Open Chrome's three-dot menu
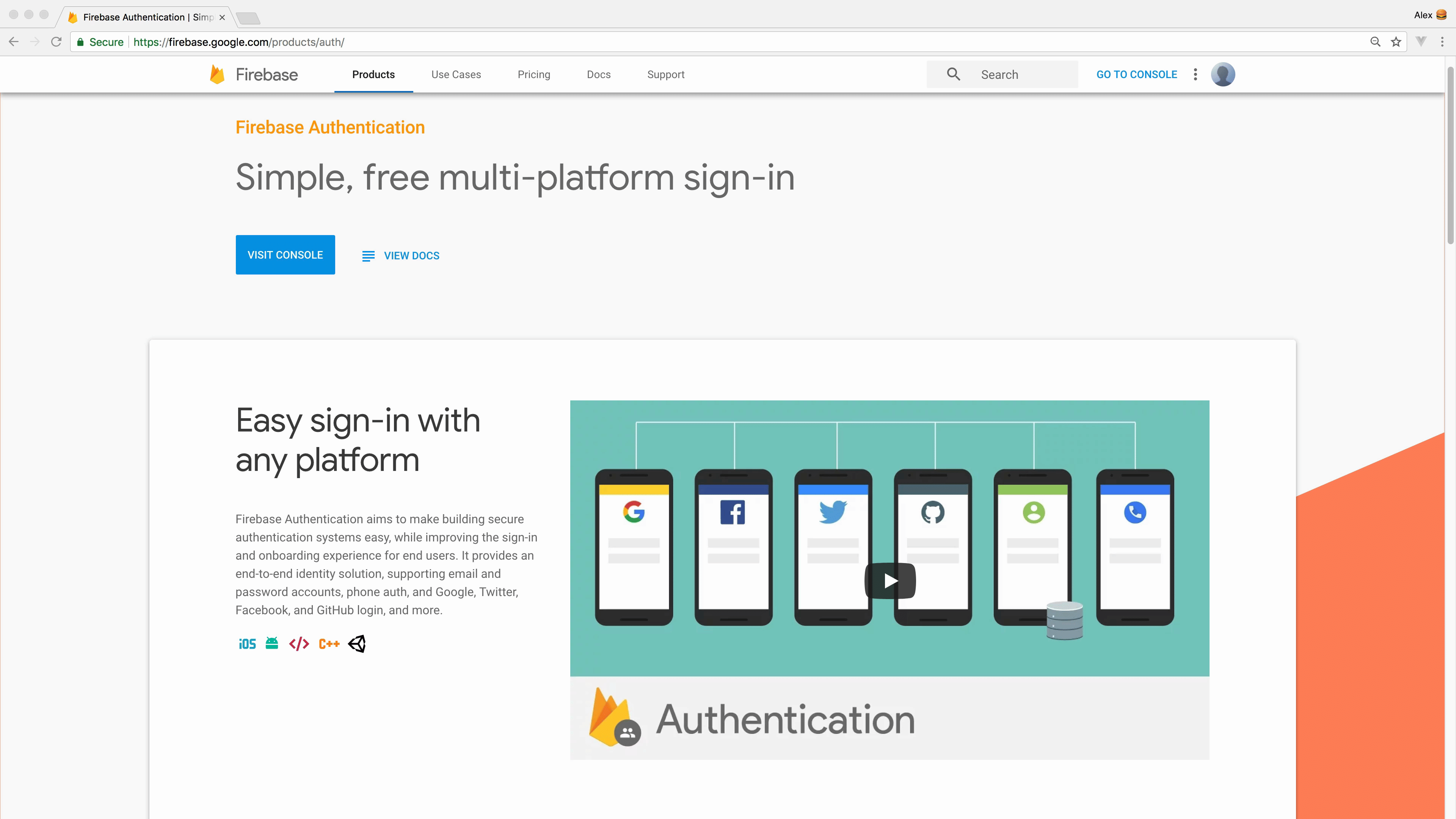Image resolution: width=1456 pixels, height=819 pixels. [x=1442, y=42]
